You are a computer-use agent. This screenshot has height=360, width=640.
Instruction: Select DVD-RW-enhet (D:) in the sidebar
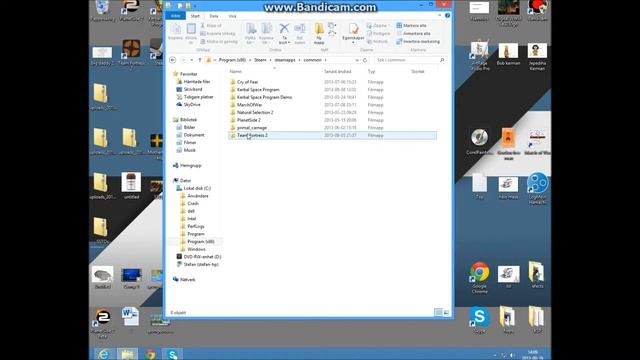(202, 257)
